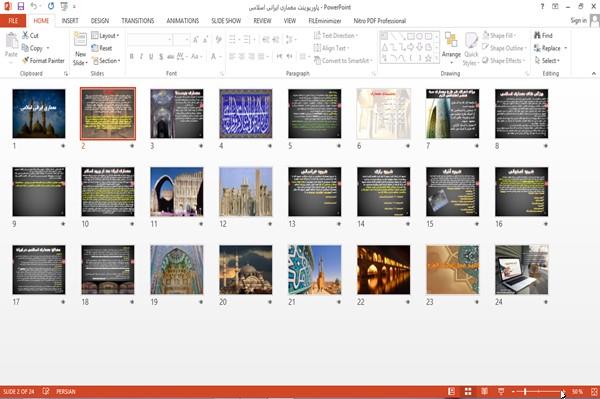600x399 pixels.
Task: Open the Layout dropdown
Action: pyautogui.click(x=105, y=36)
